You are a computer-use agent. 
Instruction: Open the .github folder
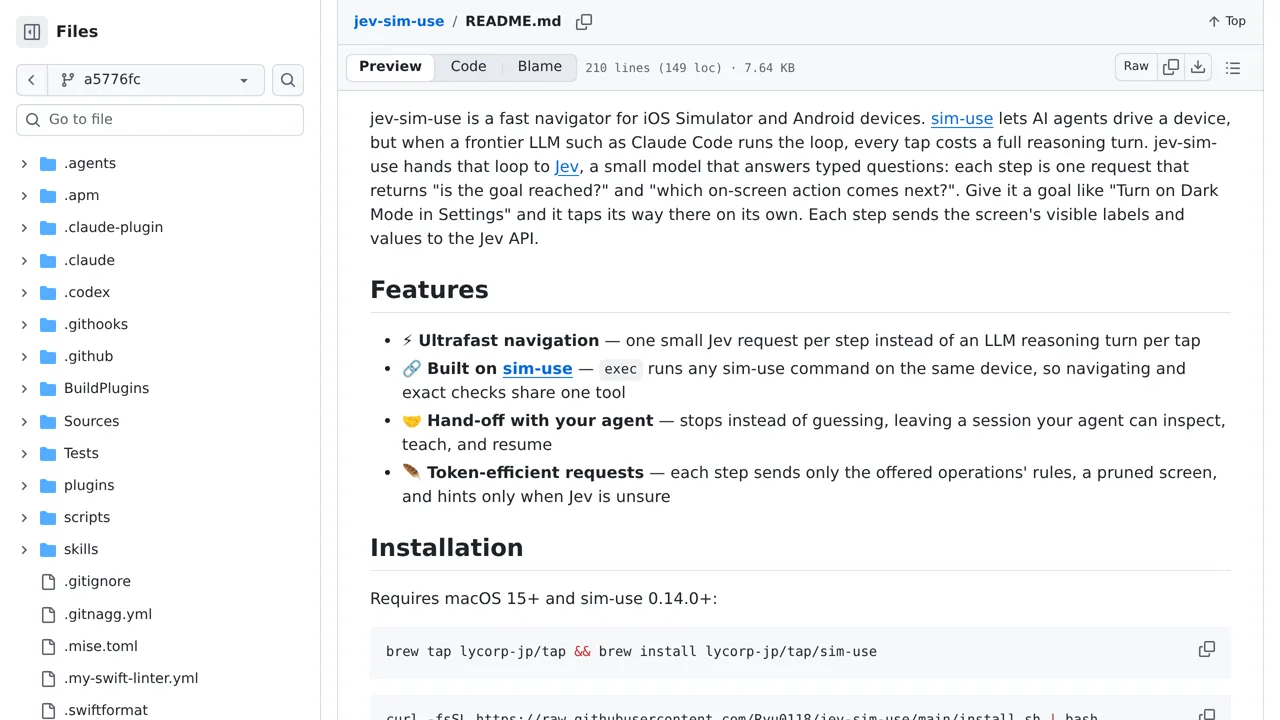point(88,356)
